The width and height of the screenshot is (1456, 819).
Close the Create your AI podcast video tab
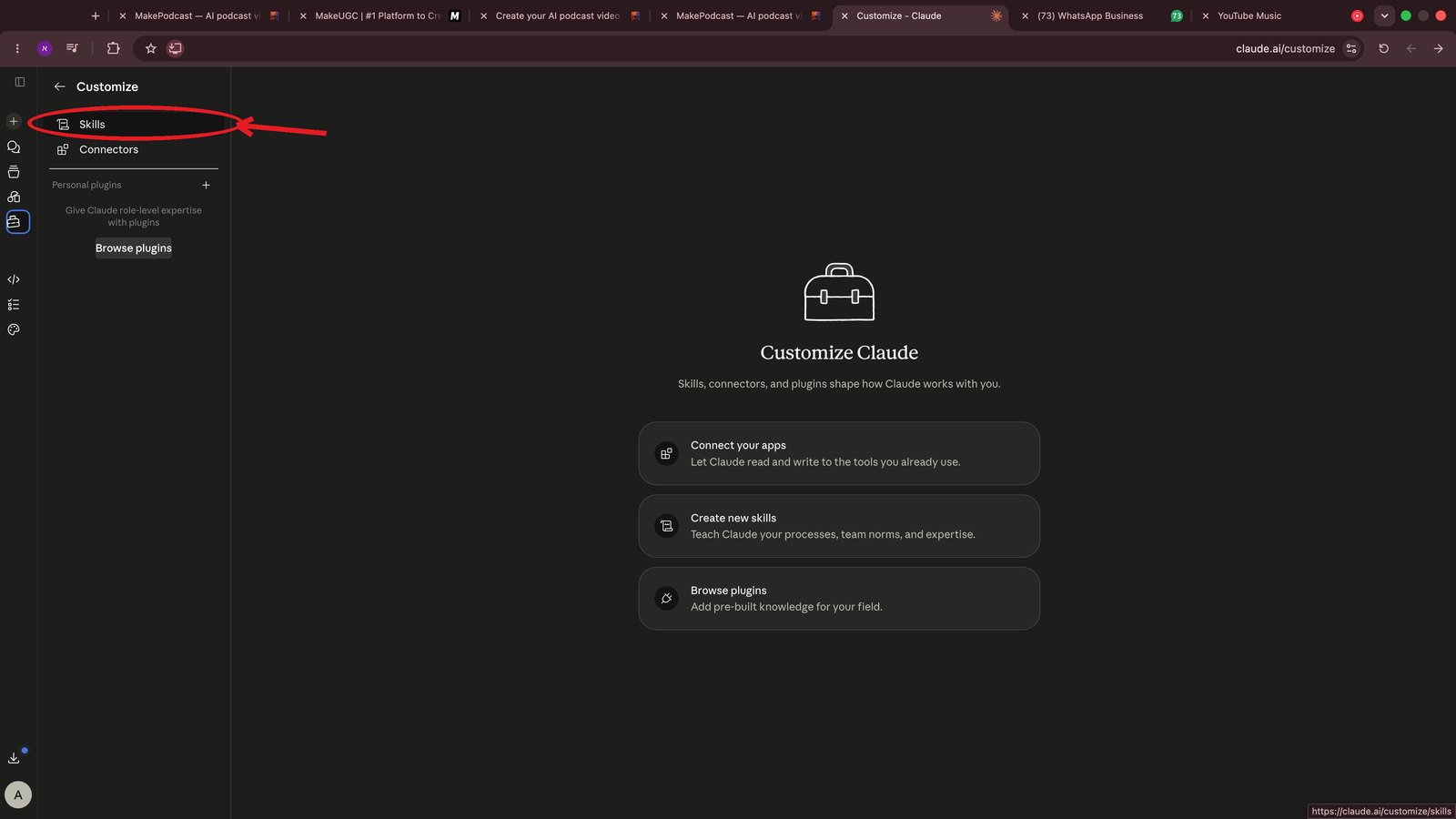[483, 15]
